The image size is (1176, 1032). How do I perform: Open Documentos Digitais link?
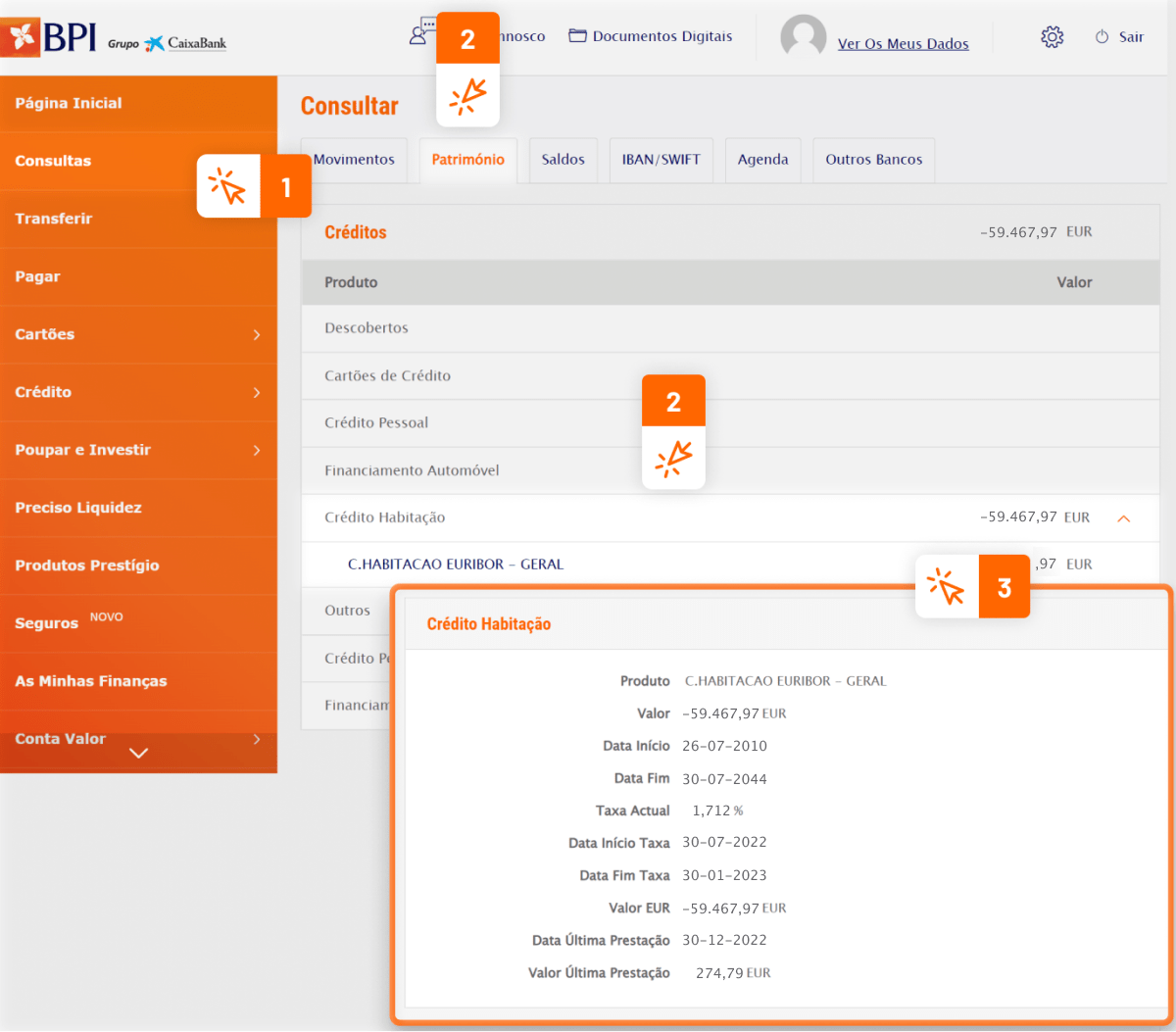[x=662, y=36]
